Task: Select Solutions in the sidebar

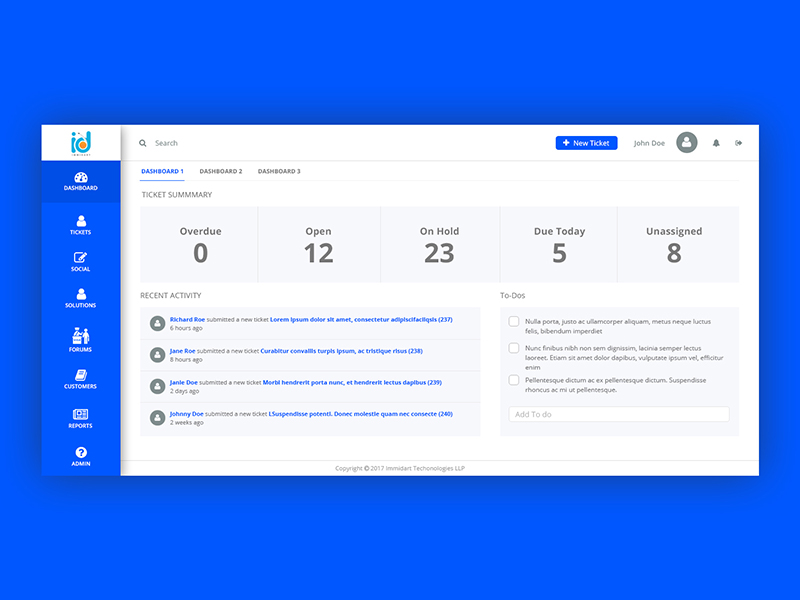Action: click(x=81, y=295)
